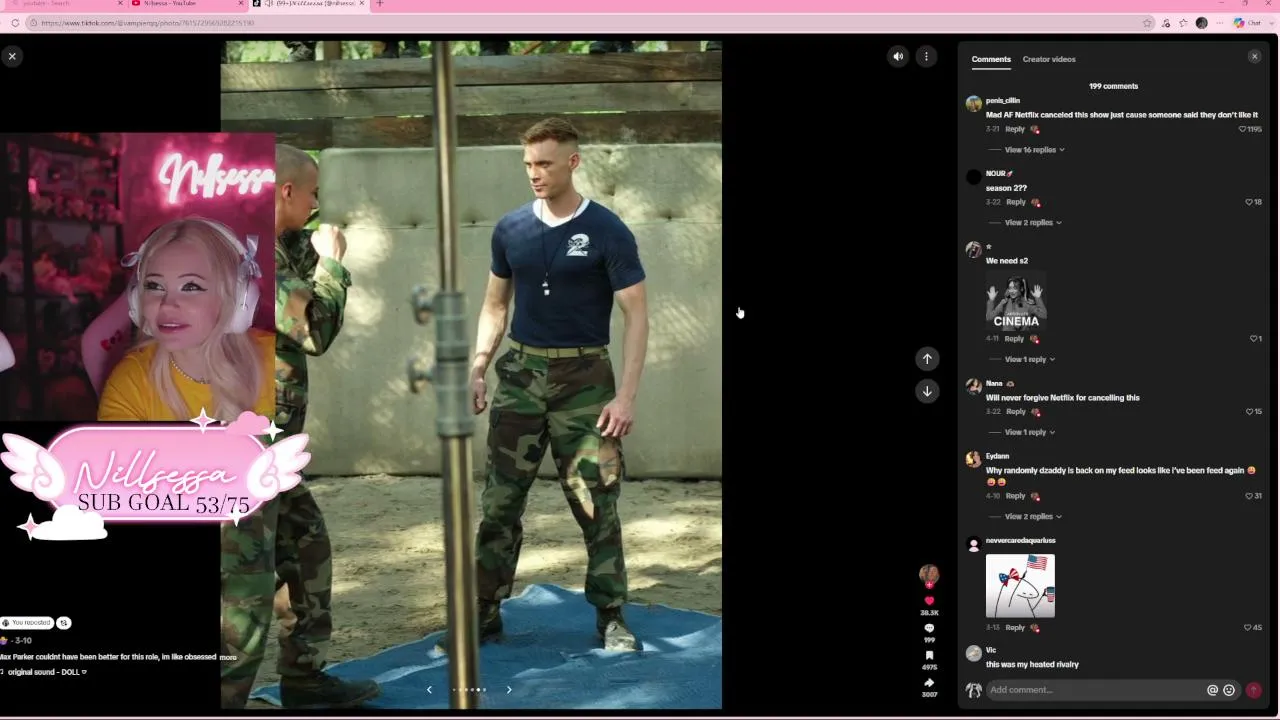This screenshot has height=720, width=1280.
Task: Open Vic's profile avatar
Action: [x=973, y=654]
